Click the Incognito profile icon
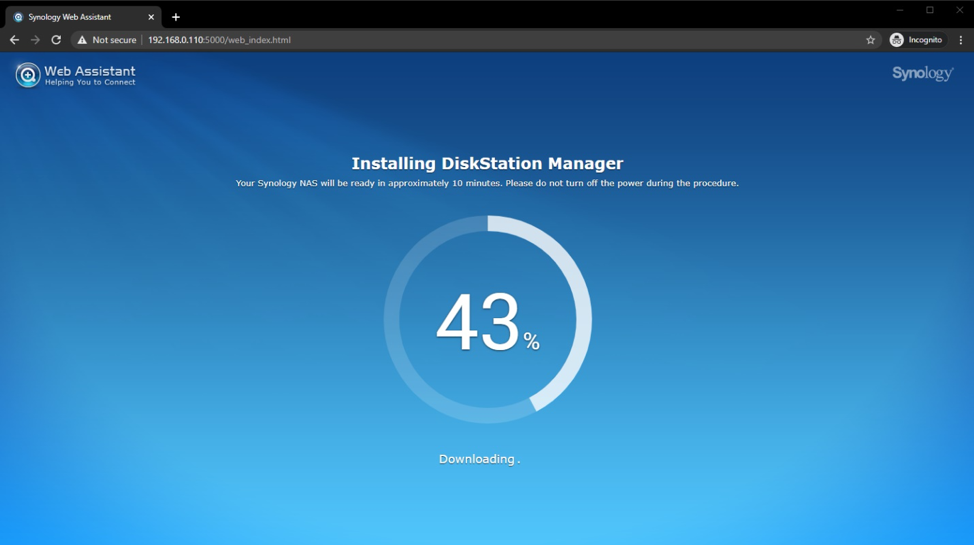Image resolution: width=974 pixels, height=545 pixels. (x=897, y=40)
